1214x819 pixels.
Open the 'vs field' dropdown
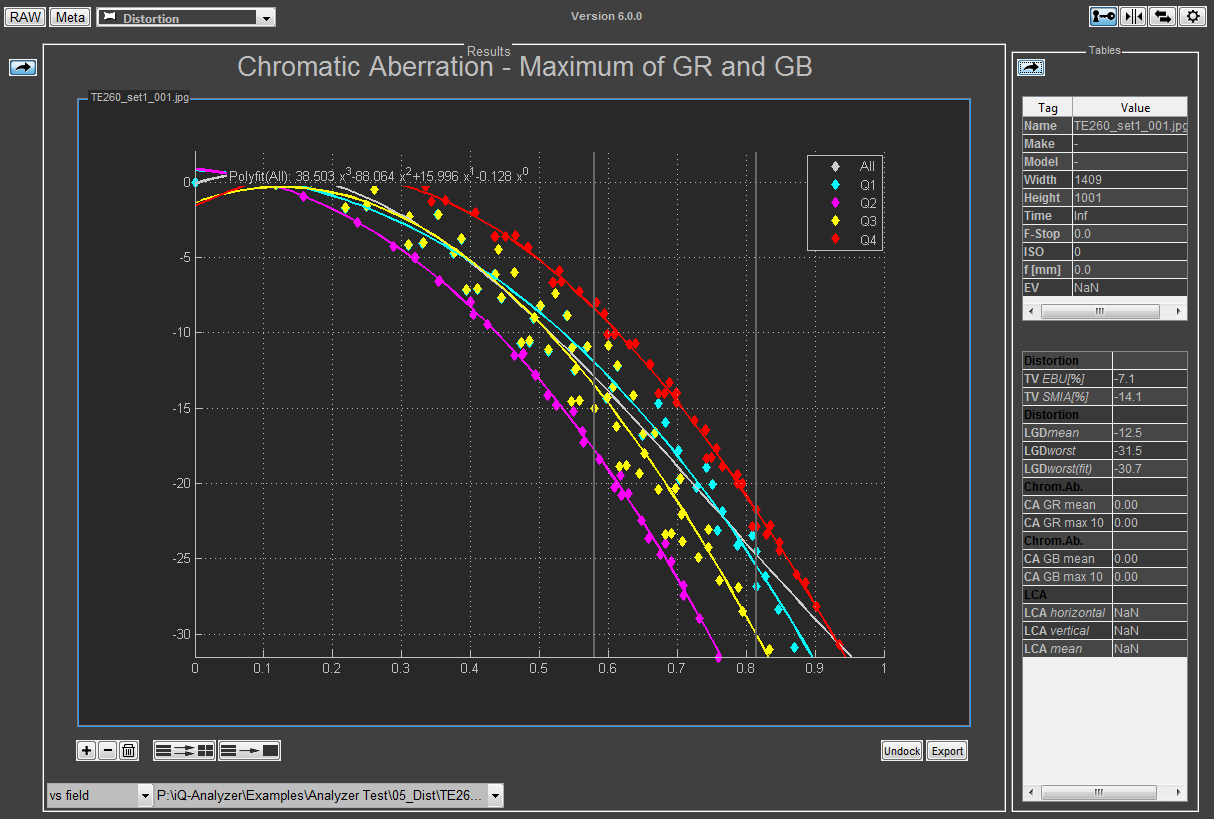(145, 795)
